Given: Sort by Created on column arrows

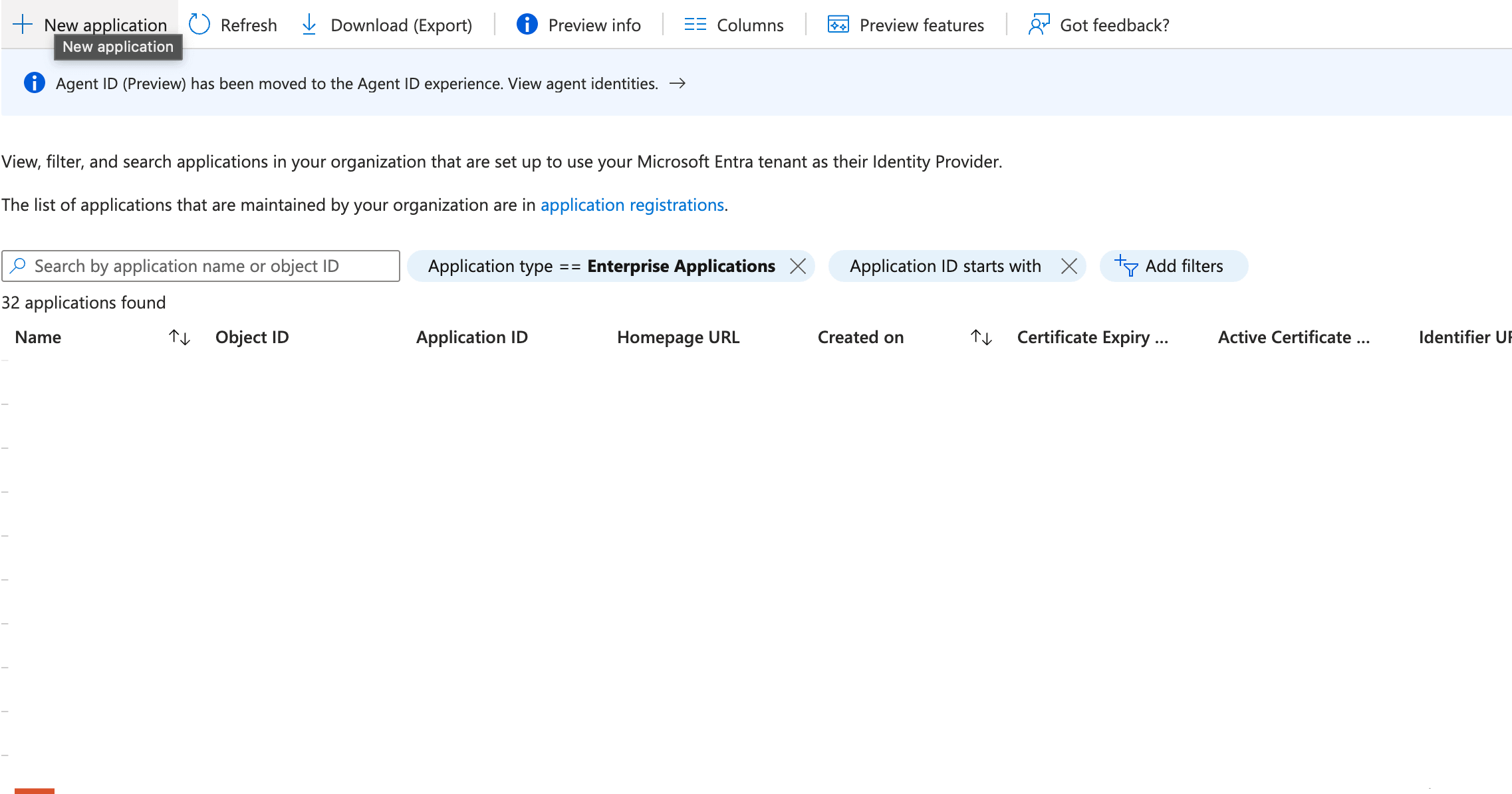Looking at the screenshot, I should click(981, 337).
